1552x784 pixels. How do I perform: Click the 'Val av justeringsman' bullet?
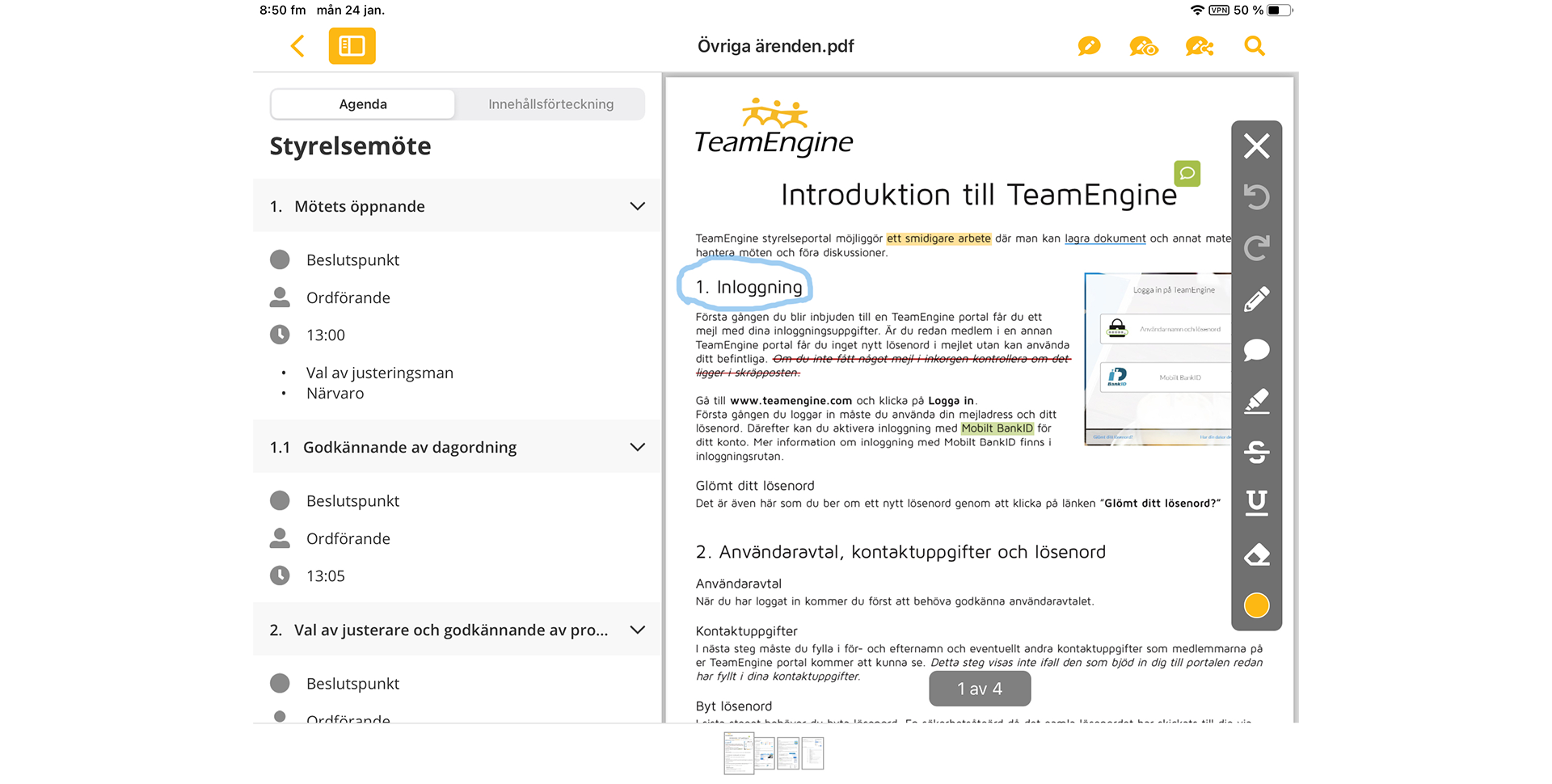(379, 373)
